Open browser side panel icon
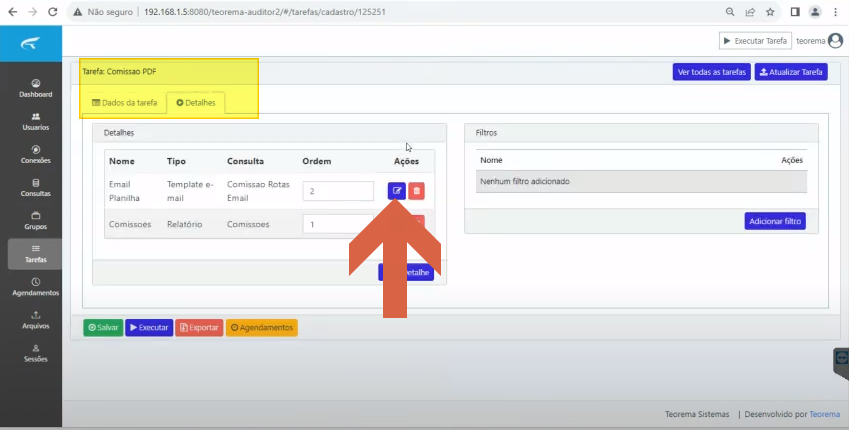 pos(795,12)
